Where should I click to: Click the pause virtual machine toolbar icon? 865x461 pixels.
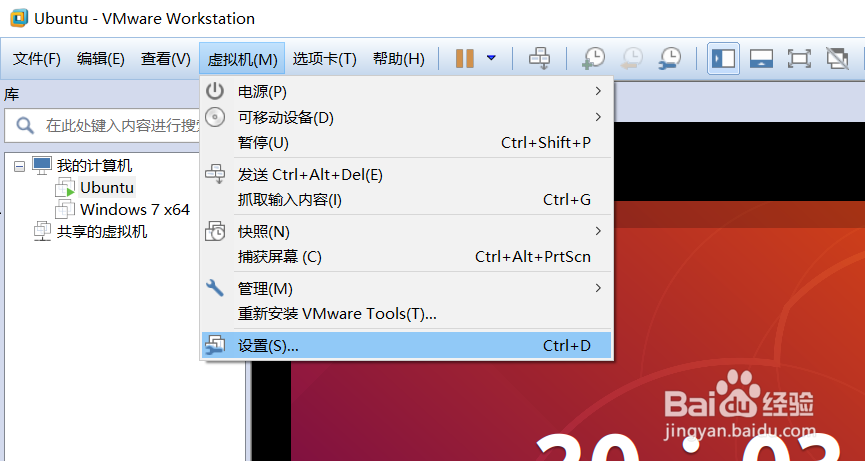[464, 58]
